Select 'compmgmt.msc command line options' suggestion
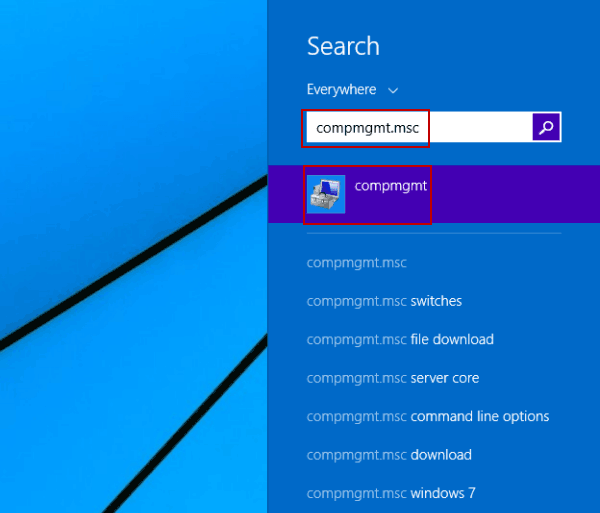Image resolution: width=600 pixels, height=513 pixels. point(428,417)
